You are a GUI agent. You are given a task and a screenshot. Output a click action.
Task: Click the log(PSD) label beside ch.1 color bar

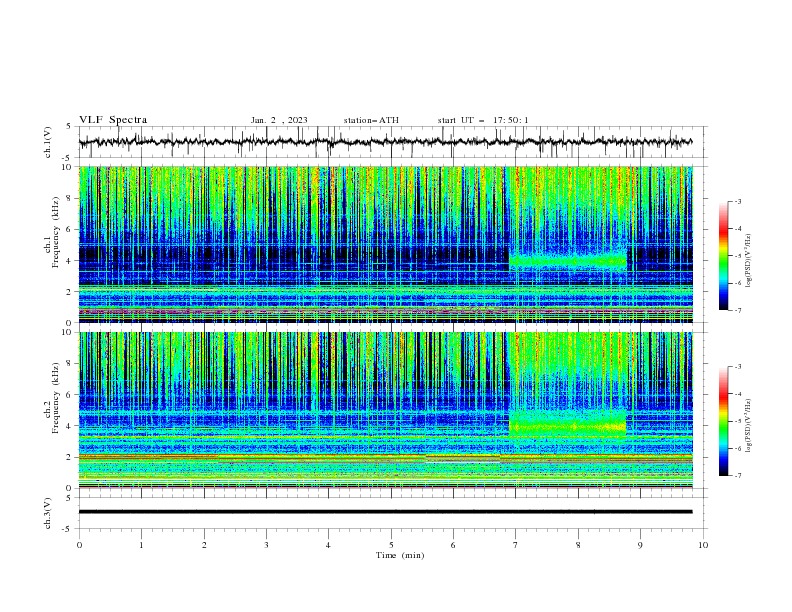point(748,261)
